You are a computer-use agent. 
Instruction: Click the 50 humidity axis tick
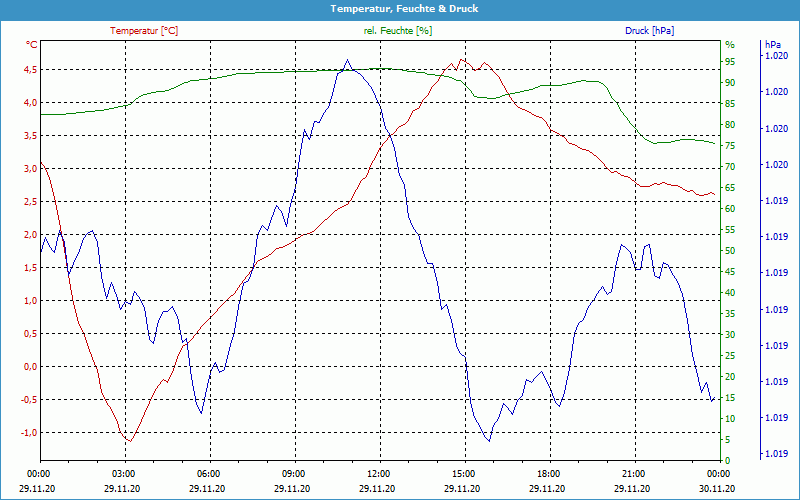pos(730,251)
